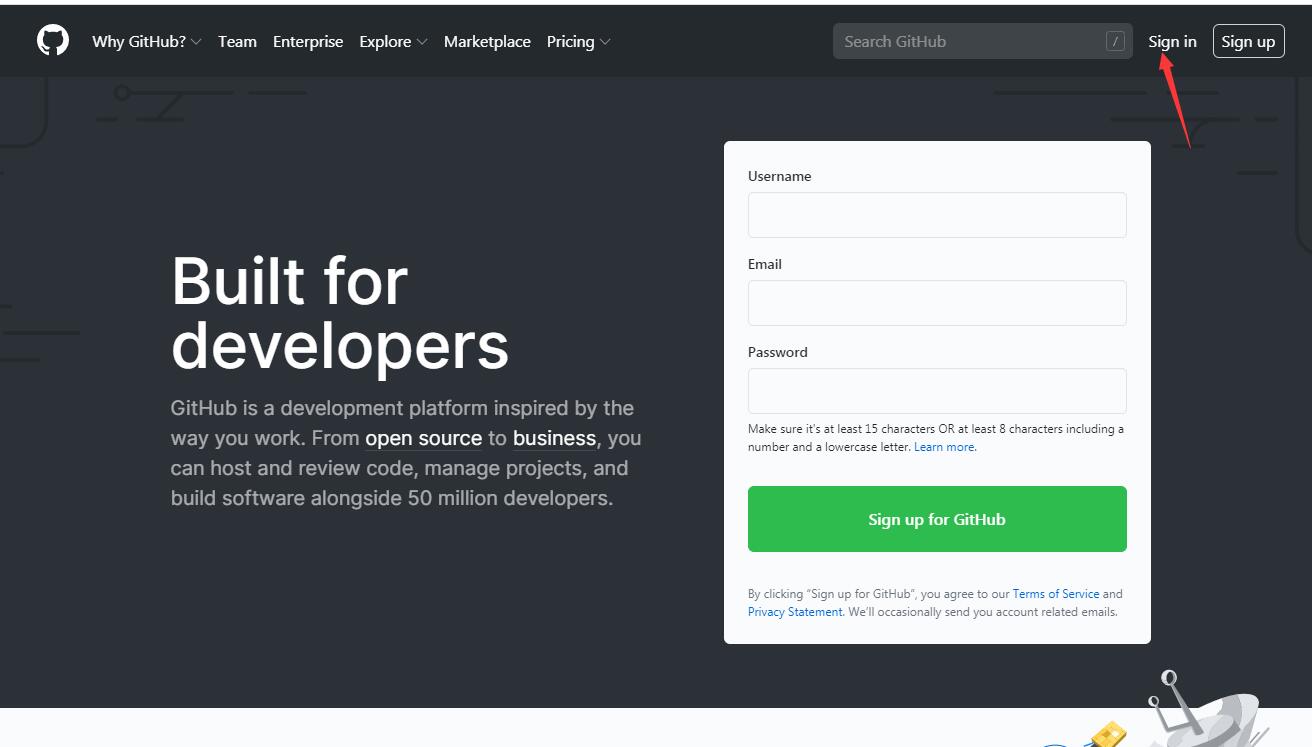The height and width of the screenshot is (747, 1312).
Task: Follow the business link
Action: tap(555, 438)
